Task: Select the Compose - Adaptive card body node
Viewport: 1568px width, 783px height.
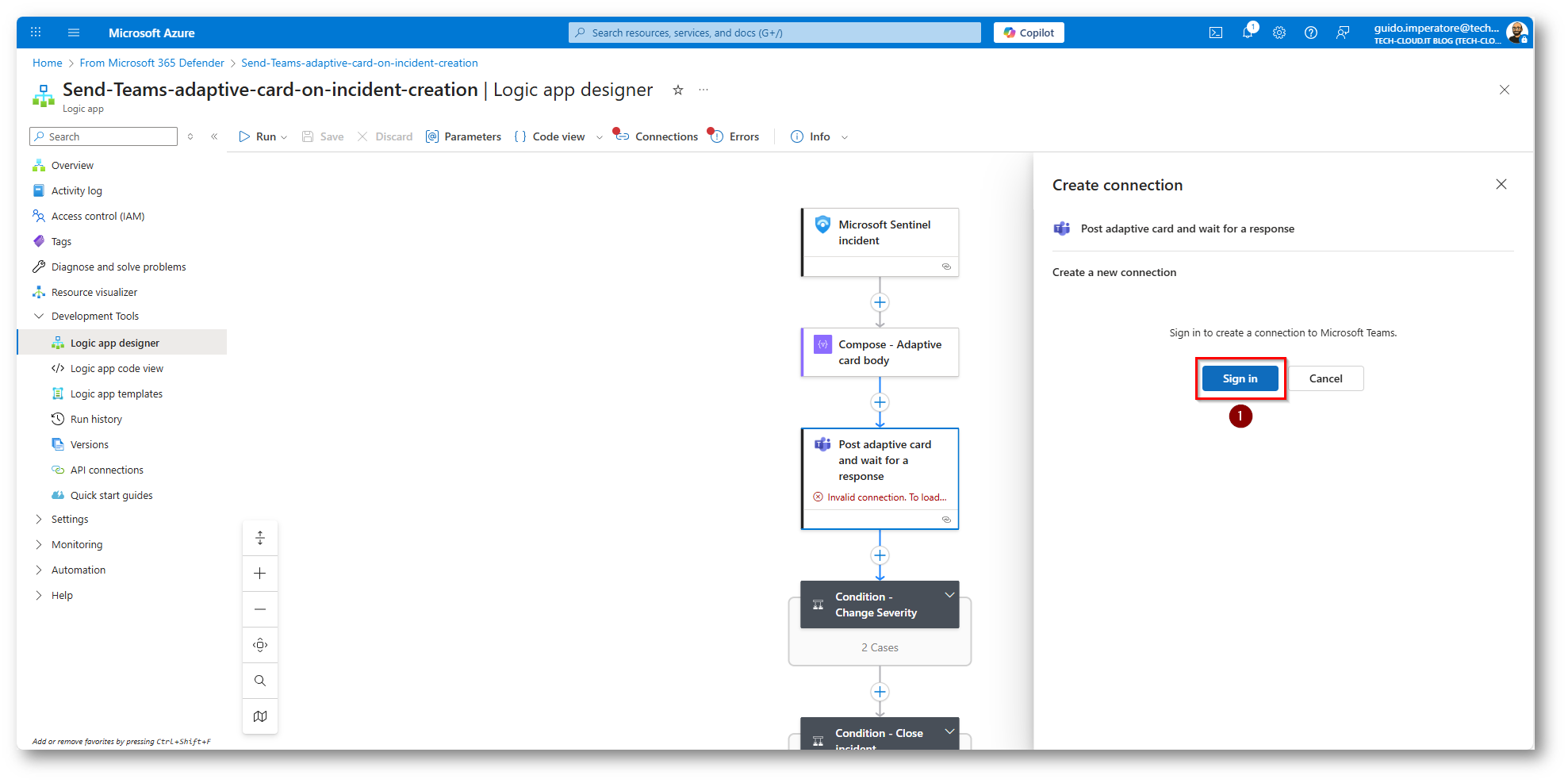Action: [x=880, y=352]
